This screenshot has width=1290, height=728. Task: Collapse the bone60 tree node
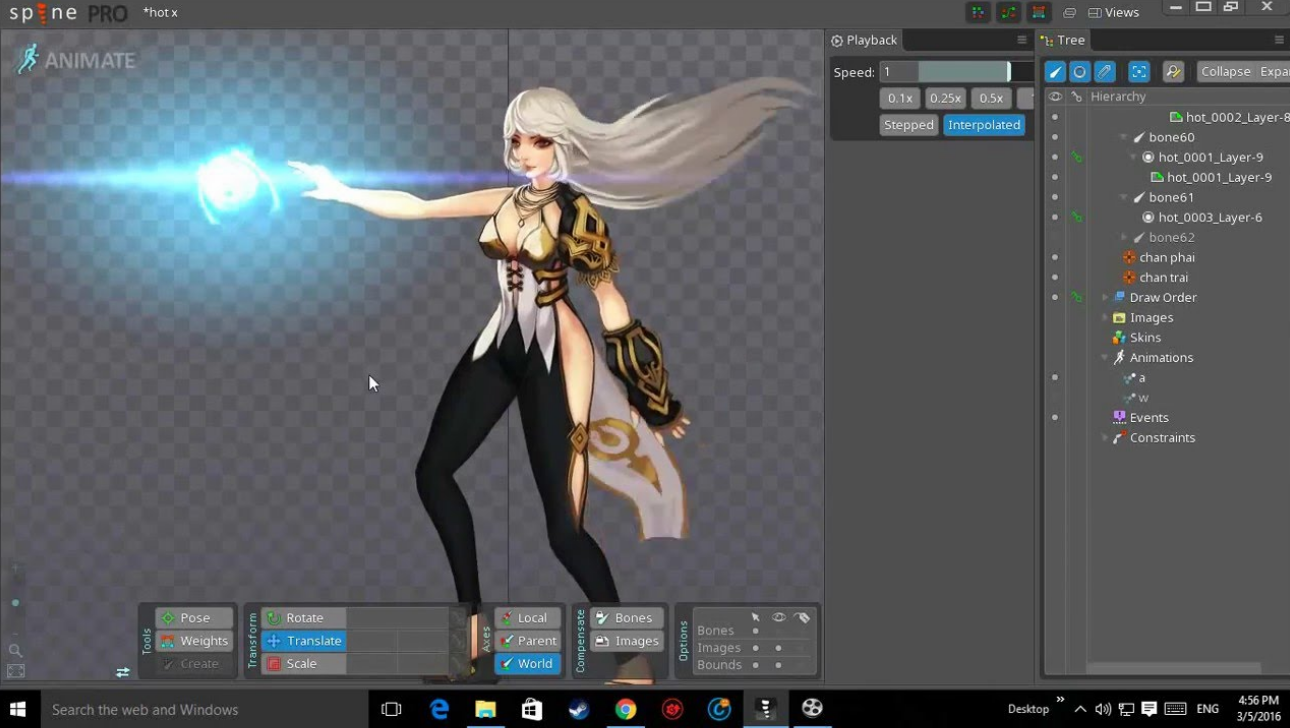tap(1124, 137)
